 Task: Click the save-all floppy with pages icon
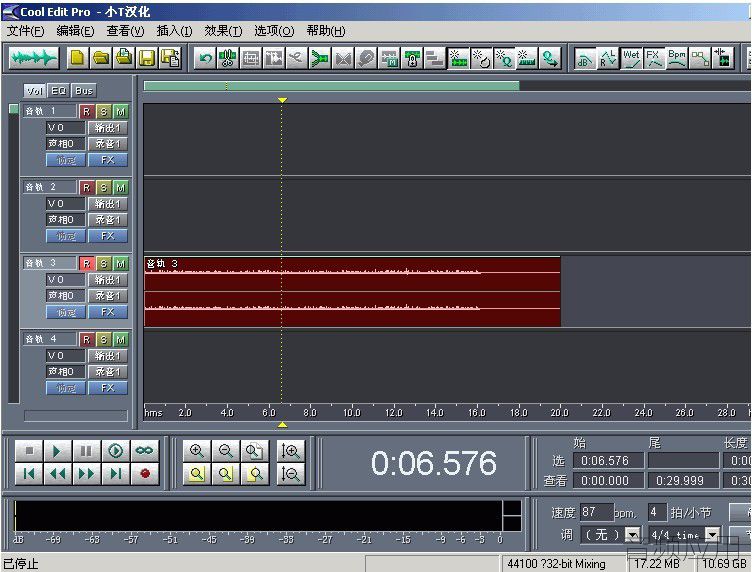170,58
